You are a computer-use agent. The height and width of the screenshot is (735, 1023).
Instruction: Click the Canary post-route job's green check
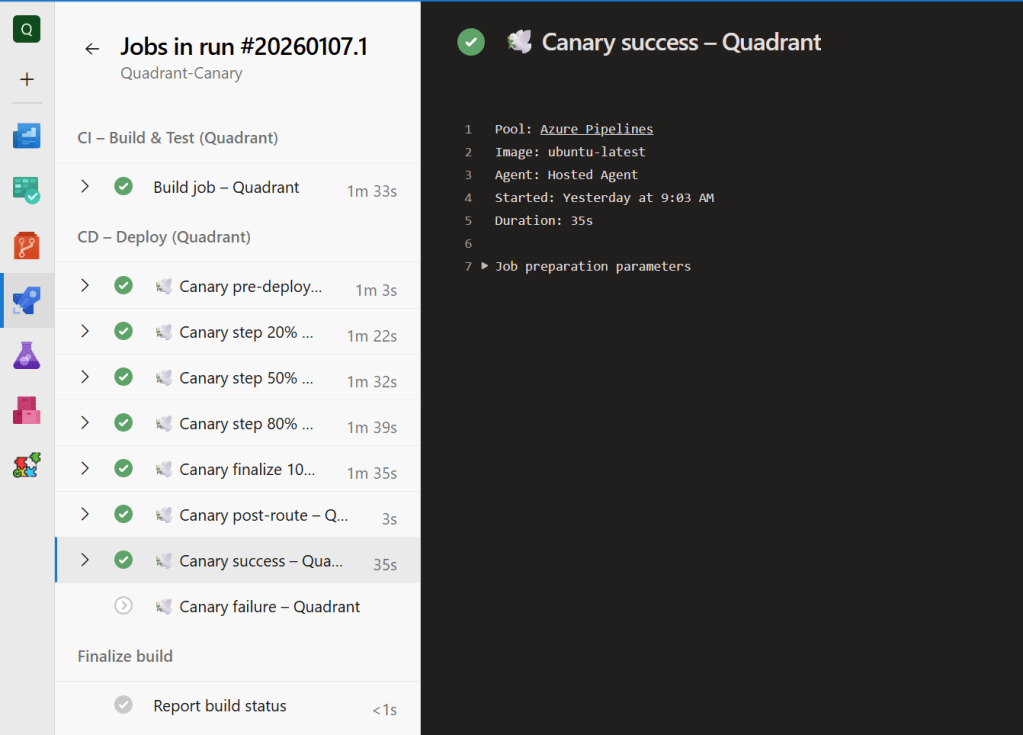[x=123, y=514]
